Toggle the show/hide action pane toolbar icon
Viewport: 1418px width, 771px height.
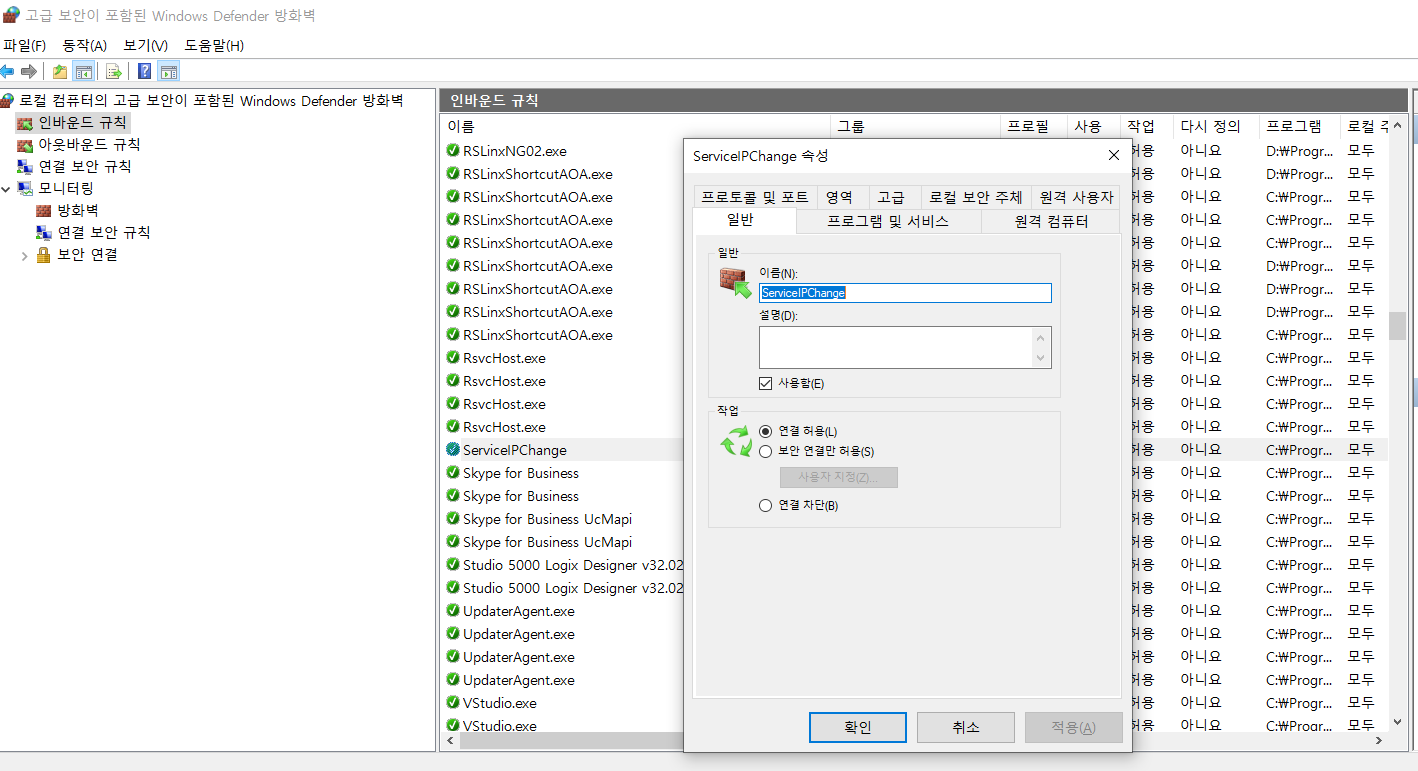pyautogui.click(x=167, y=70)
